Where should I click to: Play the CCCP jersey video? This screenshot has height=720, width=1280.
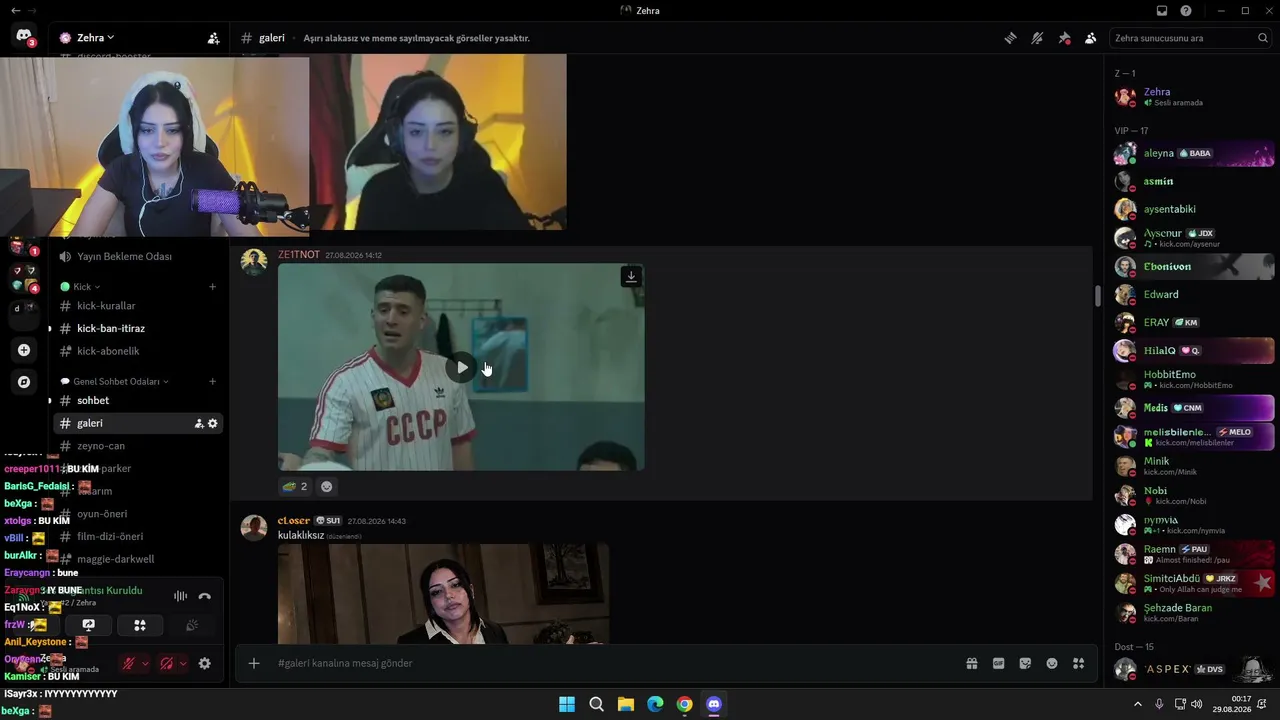coord(461,368)
